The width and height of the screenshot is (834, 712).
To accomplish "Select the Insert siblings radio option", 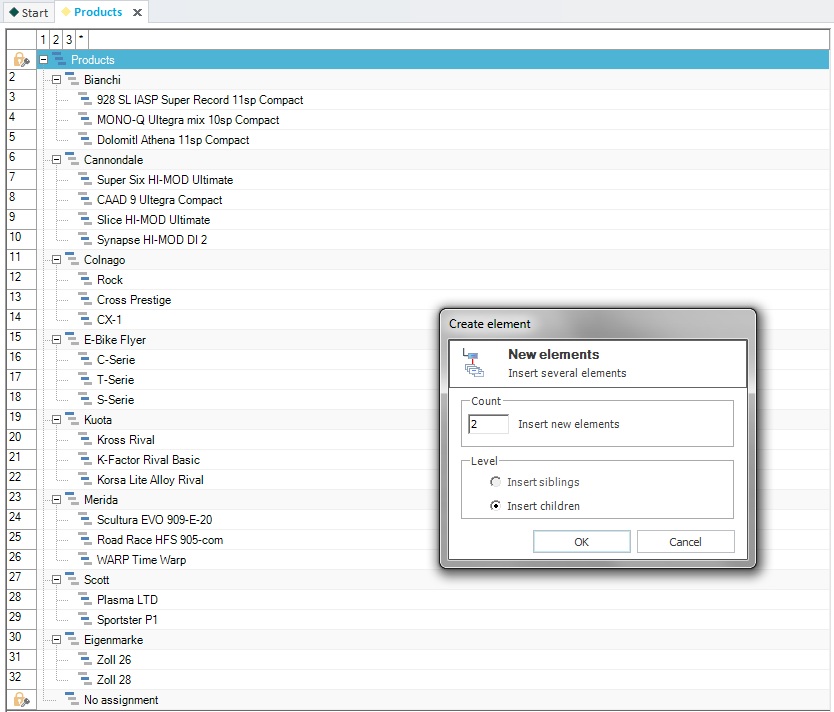I will tap(495, 482).
